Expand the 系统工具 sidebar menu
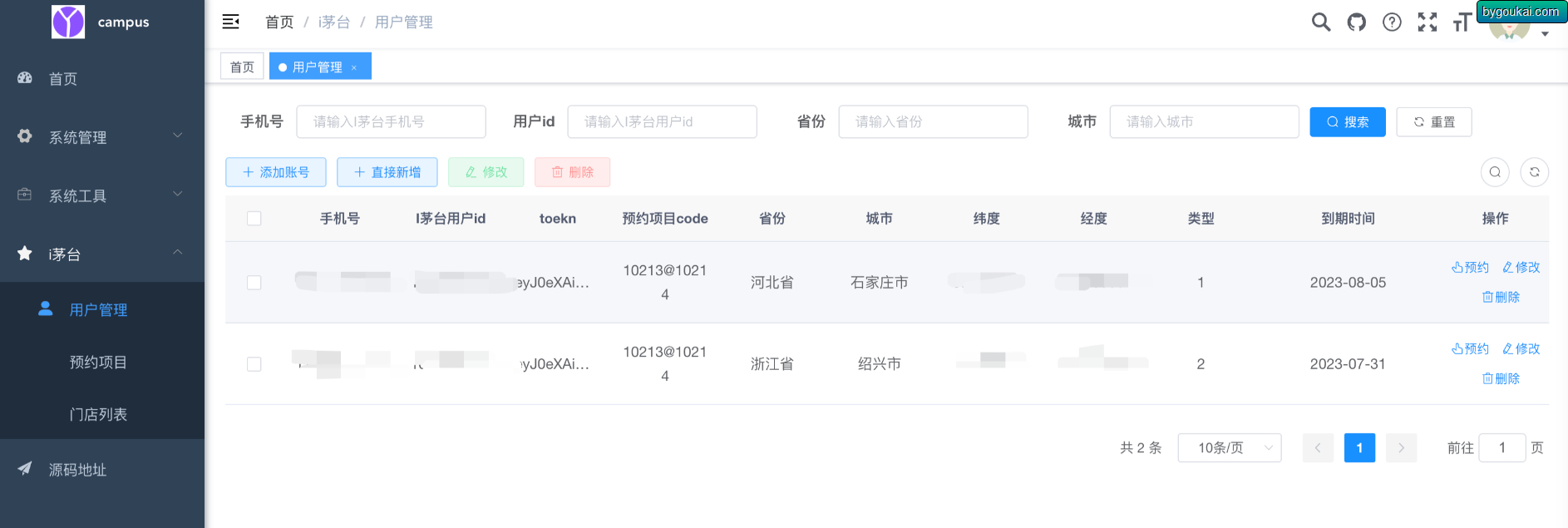 pyautogui.click(x=102, y=195)
